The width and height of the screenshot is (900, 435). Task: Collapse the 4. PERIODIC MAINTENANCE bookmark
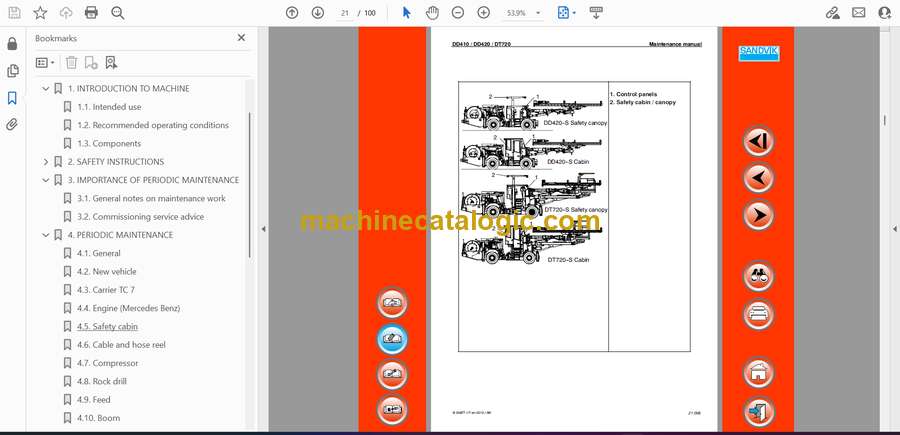(x=46, y=235)
